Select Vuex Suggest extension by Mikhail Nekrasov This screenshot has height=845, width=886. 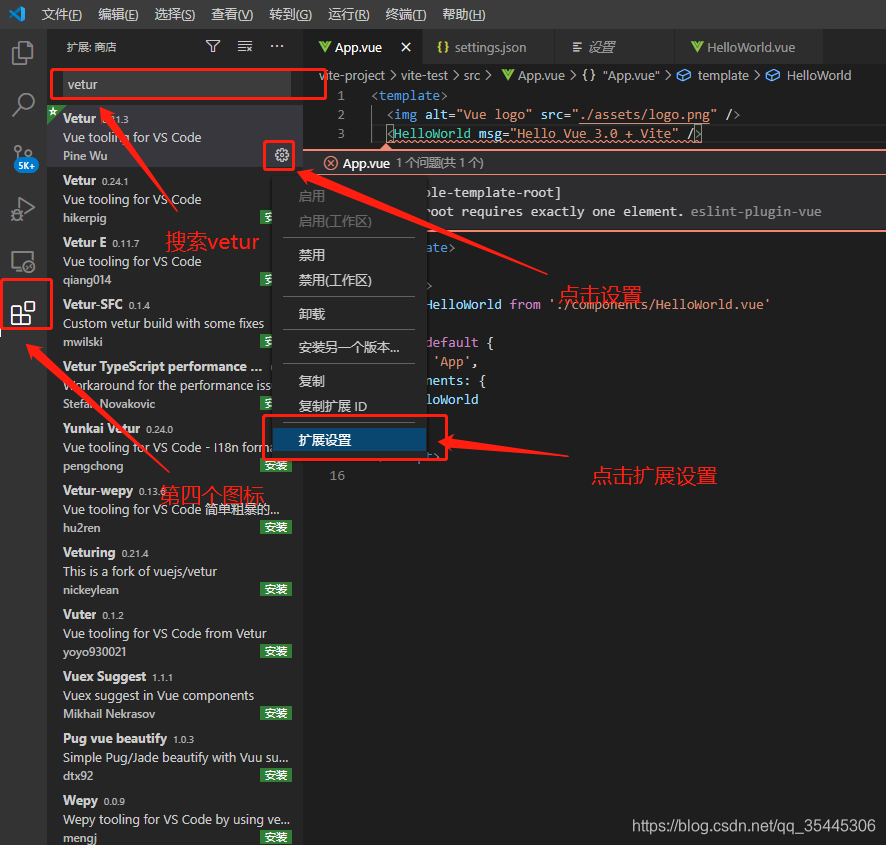point(175,695)
